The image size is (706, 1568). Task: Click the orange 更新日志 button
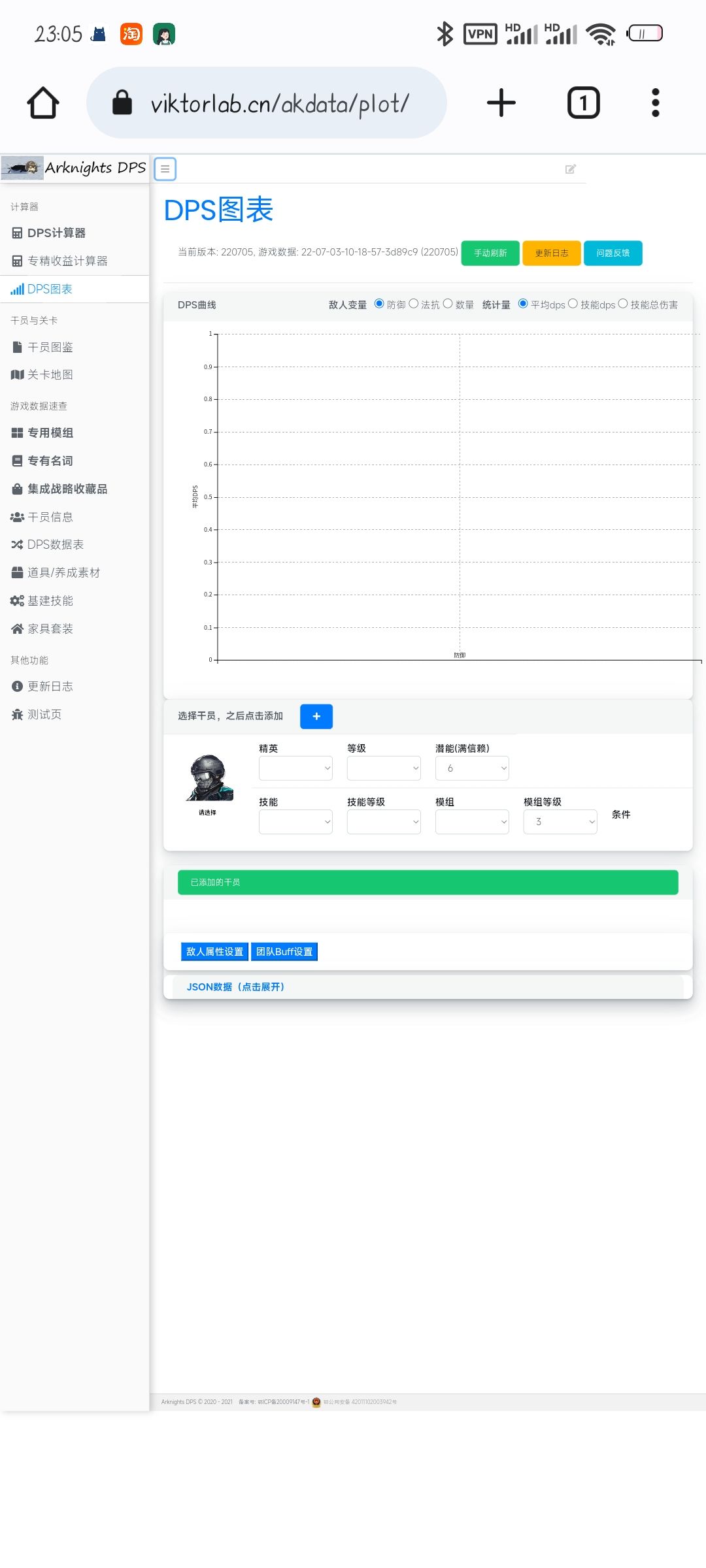[552, 253]
